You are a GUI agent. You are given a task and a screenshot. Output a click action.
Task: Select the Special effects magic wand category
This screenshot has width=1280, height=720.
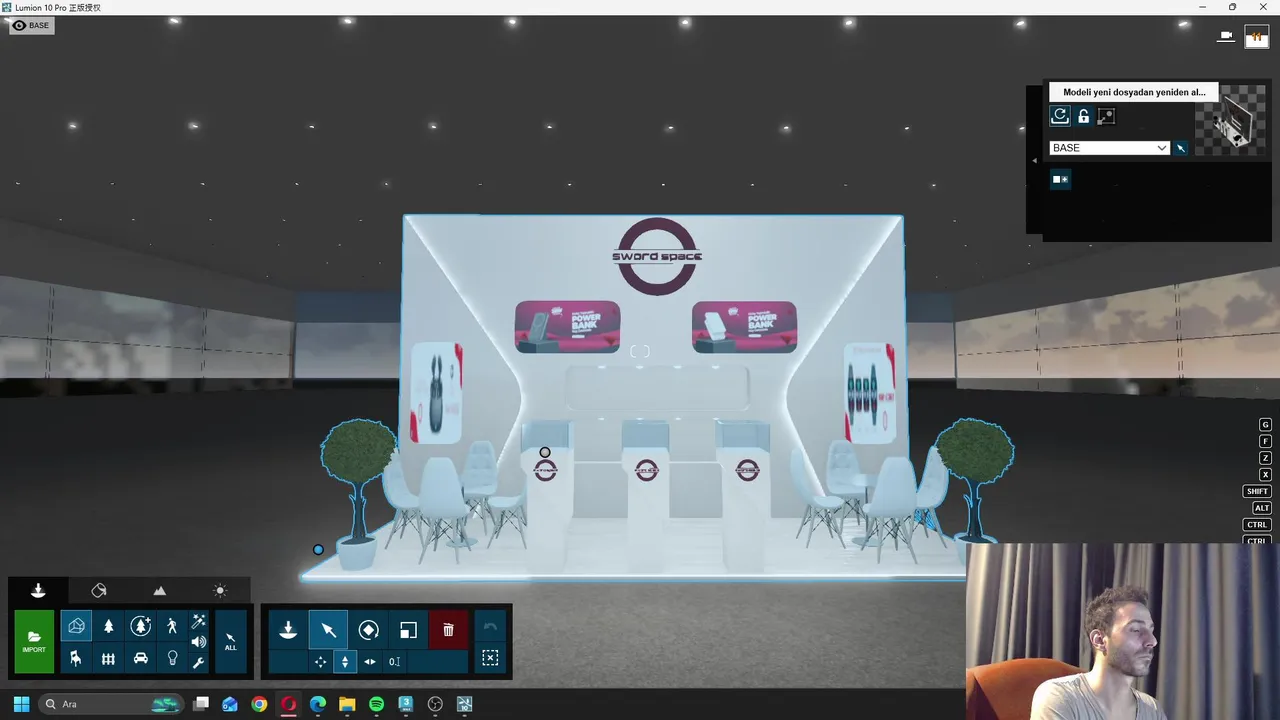[199, 622]
